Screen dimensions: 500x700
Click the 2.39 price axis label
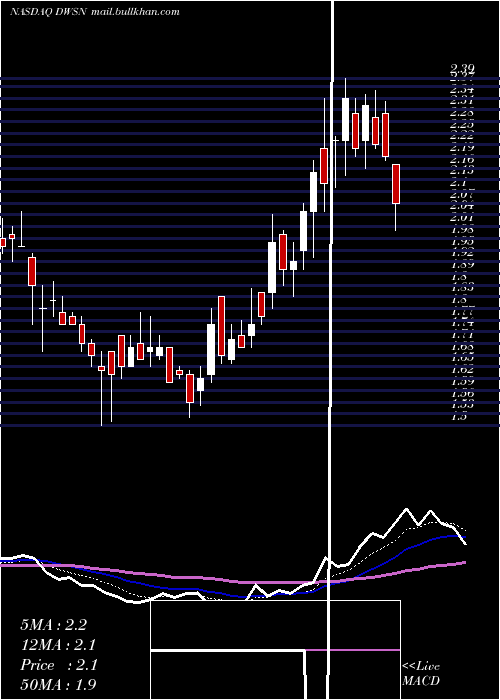[462, 68]
